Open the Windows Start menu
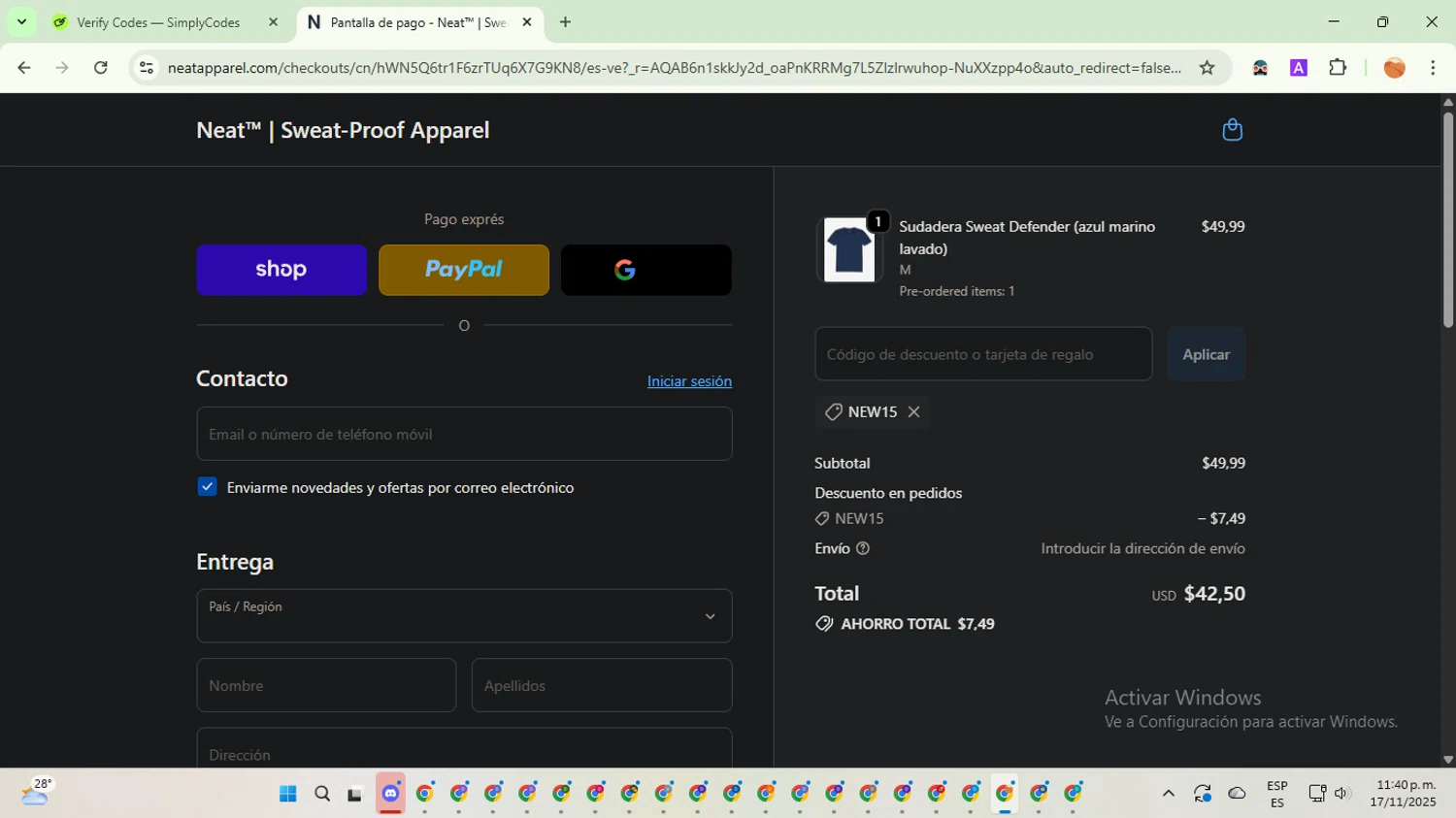Screen dimensions: 1456x818 (x=288, y=794)
